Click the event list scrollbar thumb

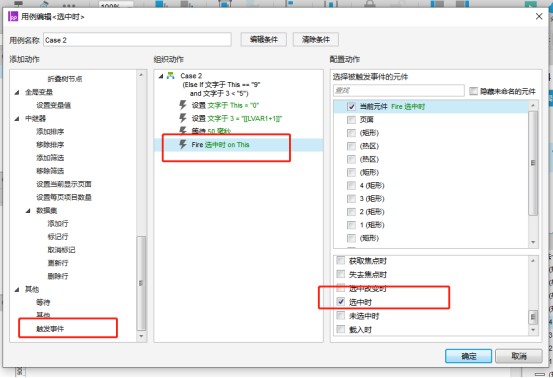coord(533,317)
